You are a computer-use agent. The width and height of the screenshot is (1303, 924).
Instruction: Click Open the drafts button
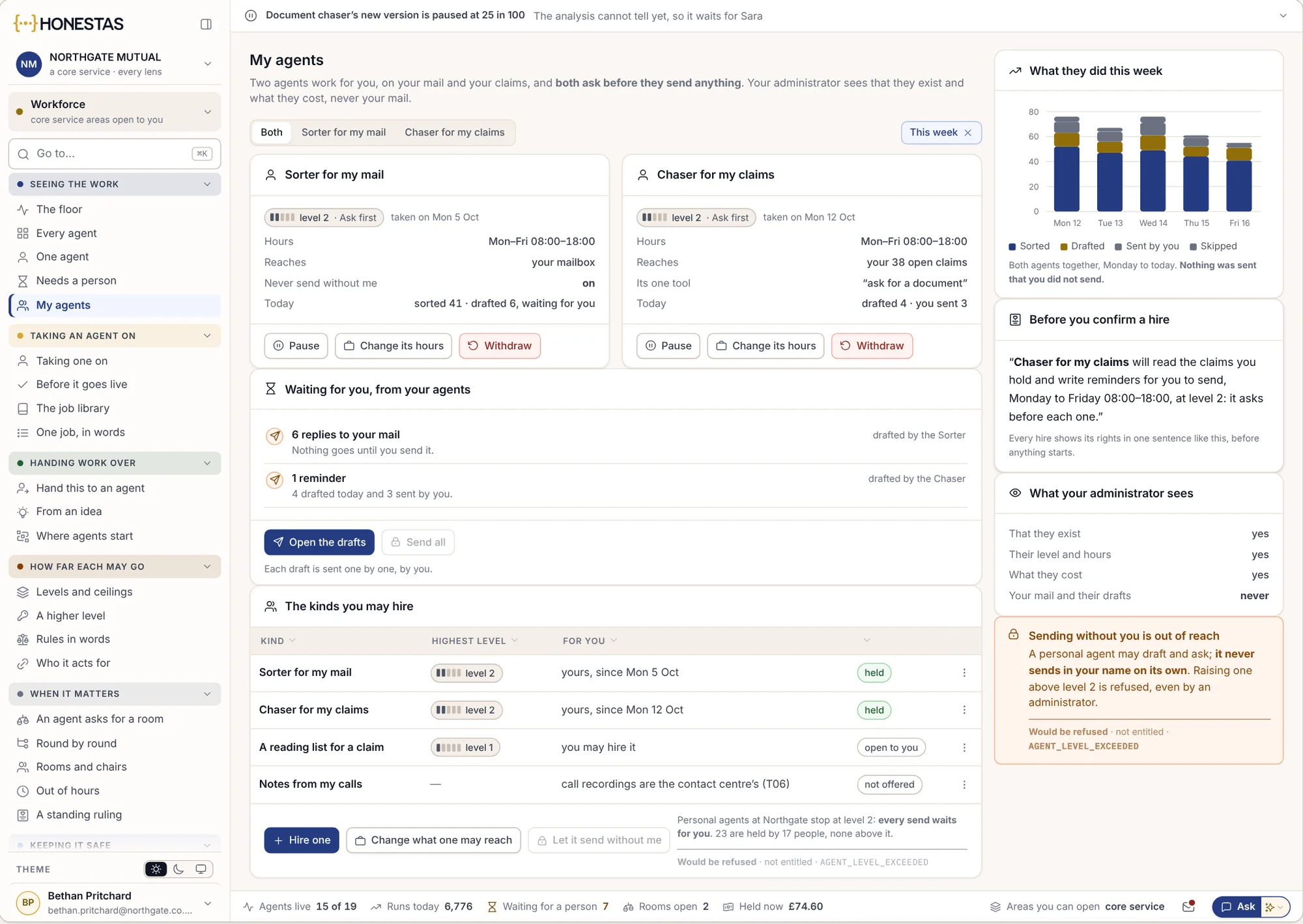tap(319, 542)
